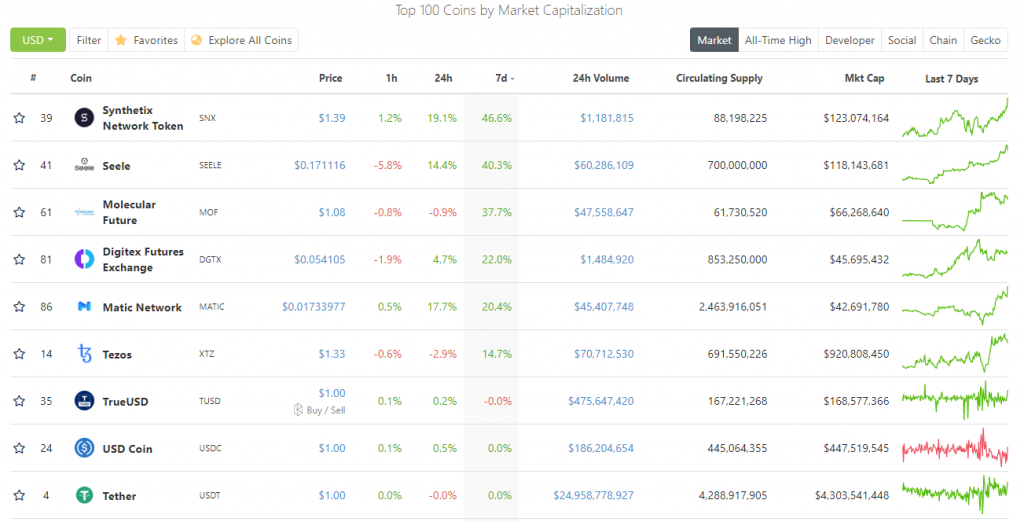Click the Tezos coin logo

(84, 353)
